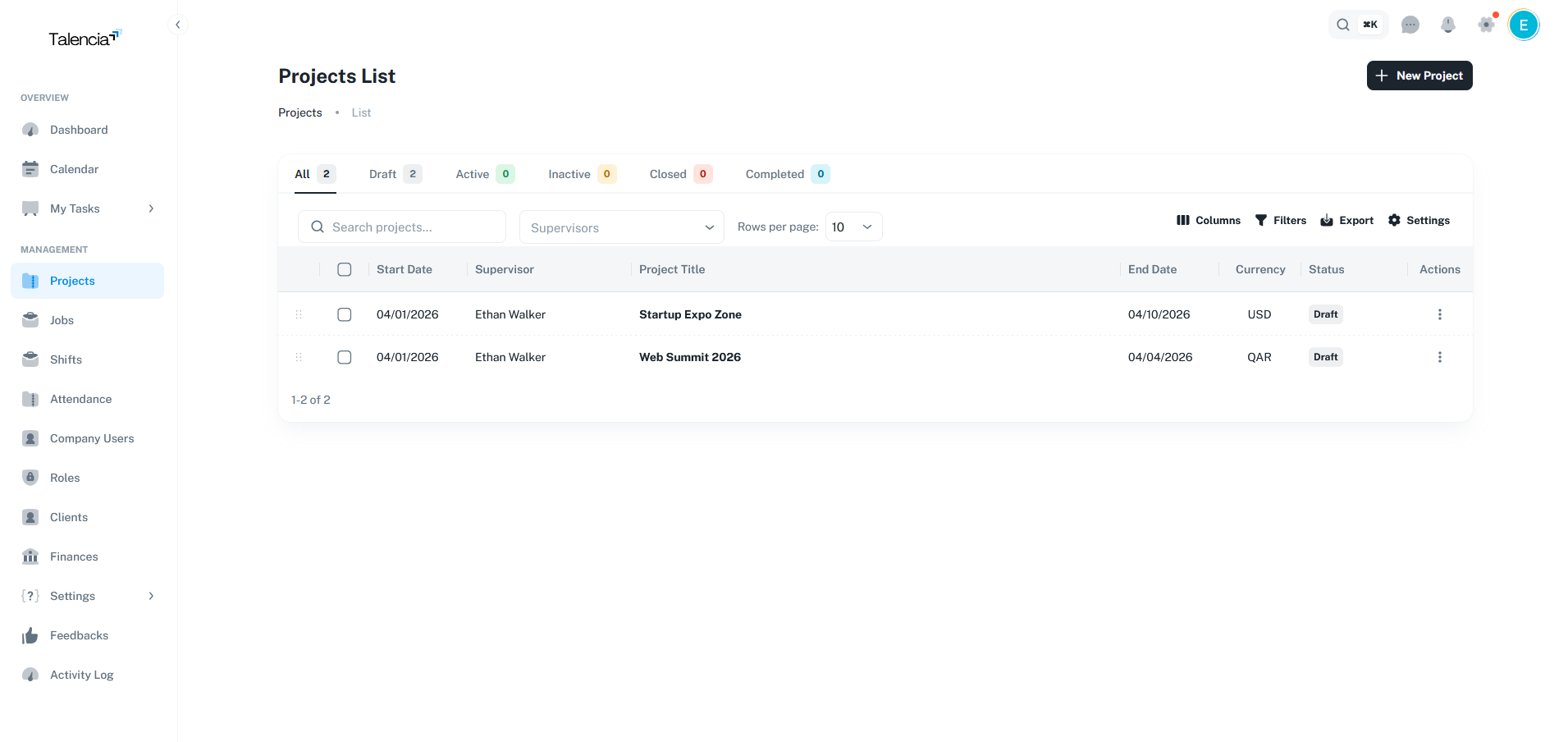Click the New Project button
This screenshot has width=1568, height=742.
(1419, 76)
